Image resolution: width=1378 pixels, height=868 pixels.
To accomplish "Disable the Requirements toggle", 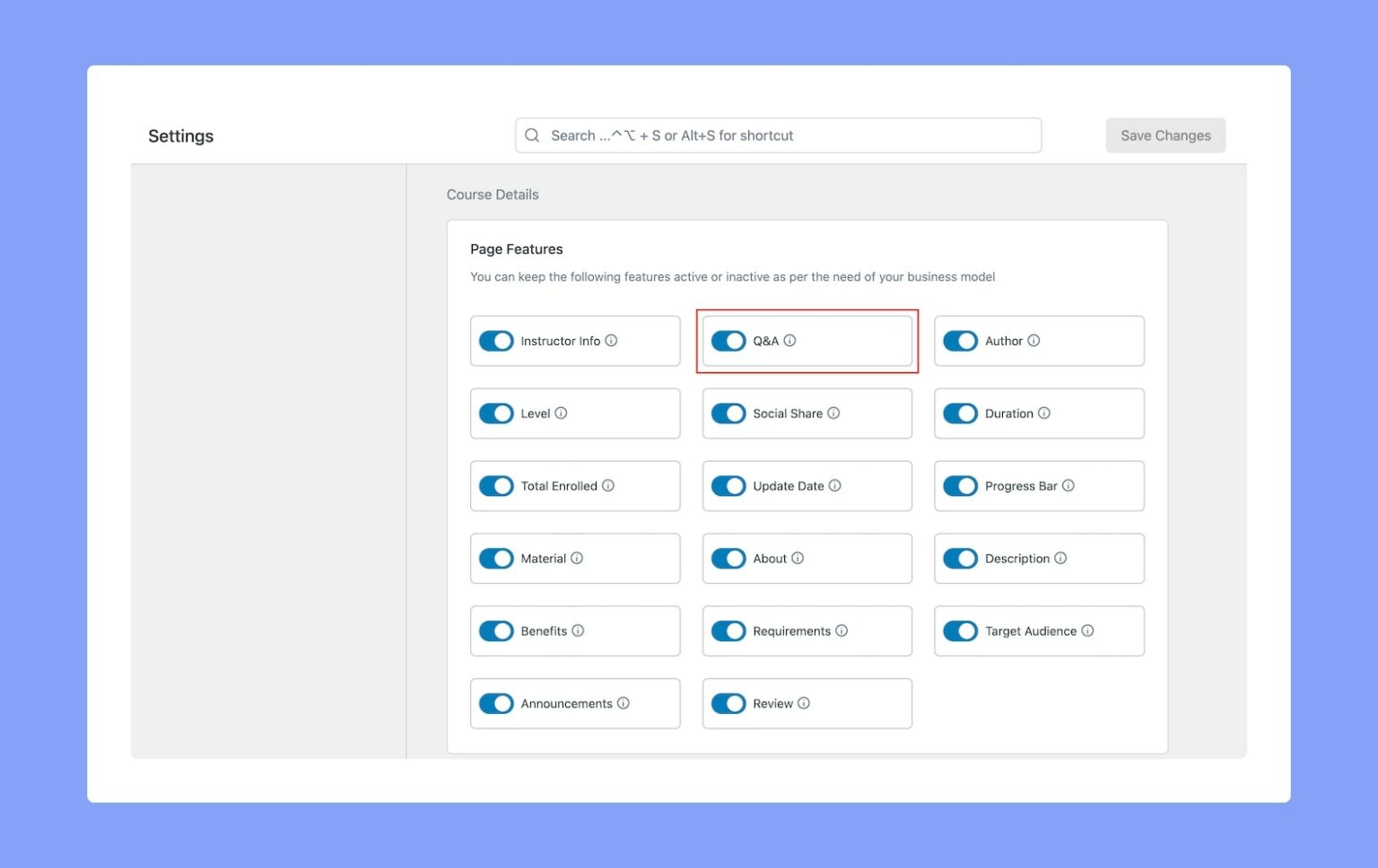I will pos(728,631).
